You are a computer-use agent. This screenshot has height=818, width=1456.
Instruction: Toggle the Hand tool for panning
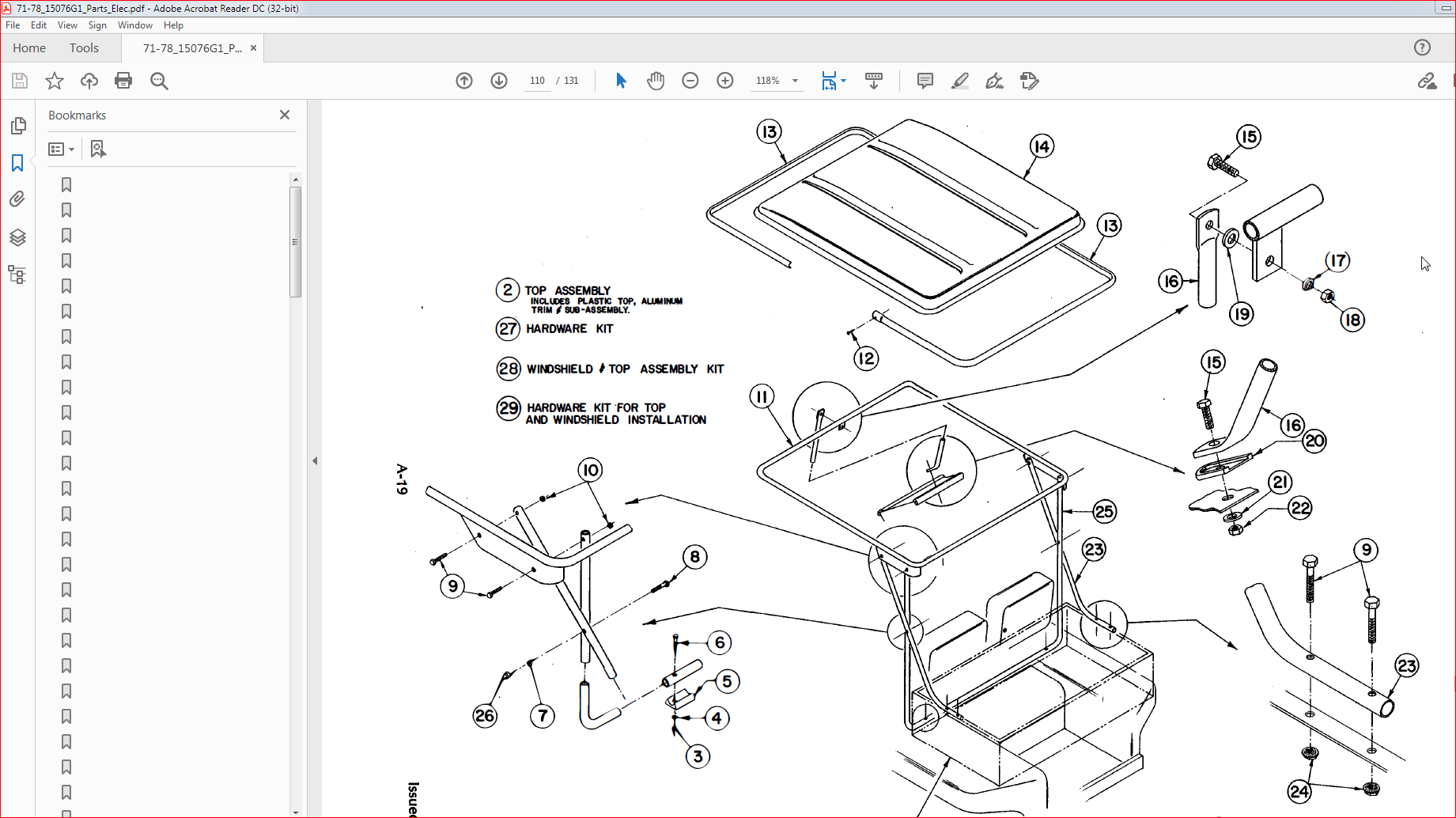[x=656, y=80]
